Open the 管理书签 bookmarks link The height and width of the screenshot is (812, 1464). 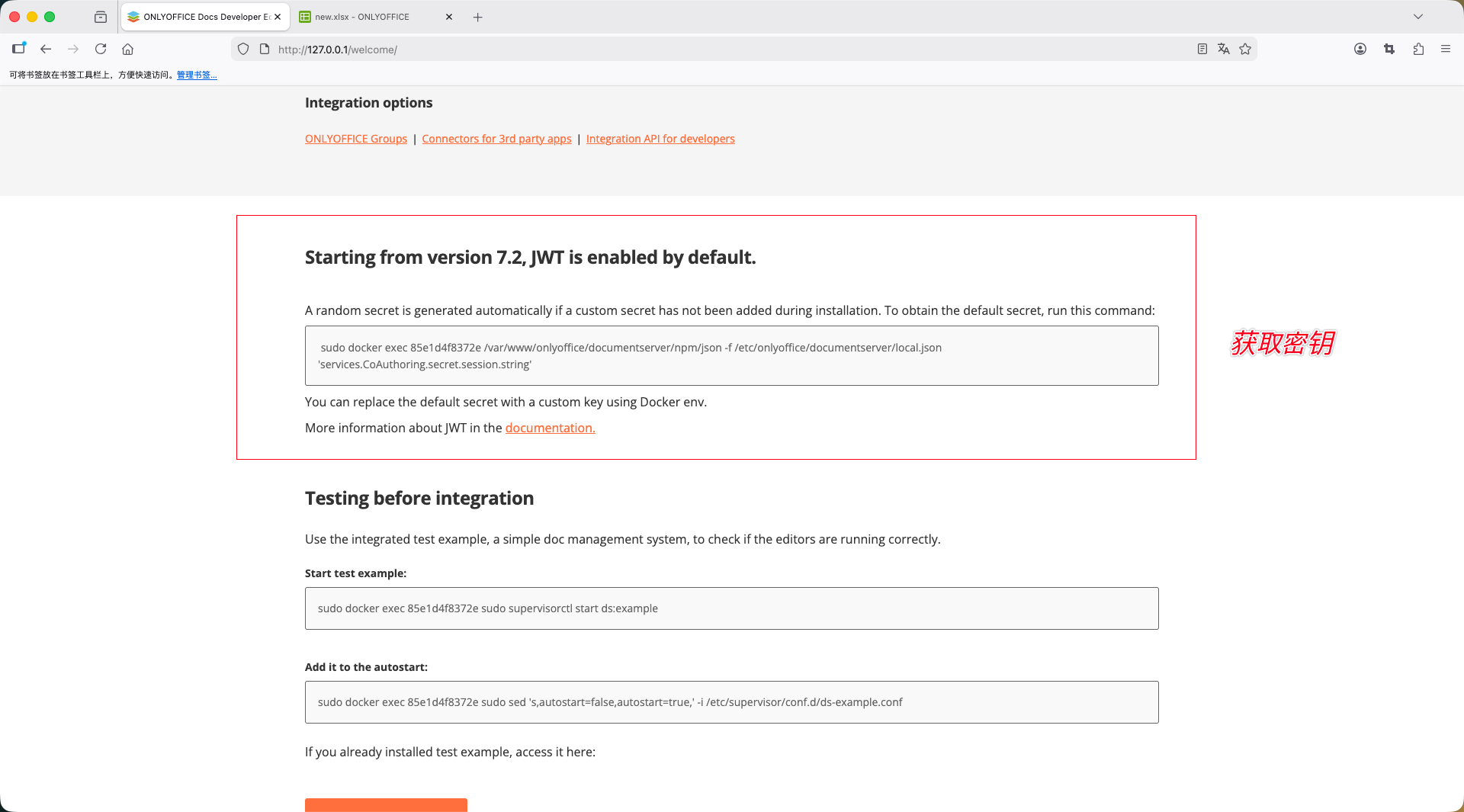coord(197,75)
